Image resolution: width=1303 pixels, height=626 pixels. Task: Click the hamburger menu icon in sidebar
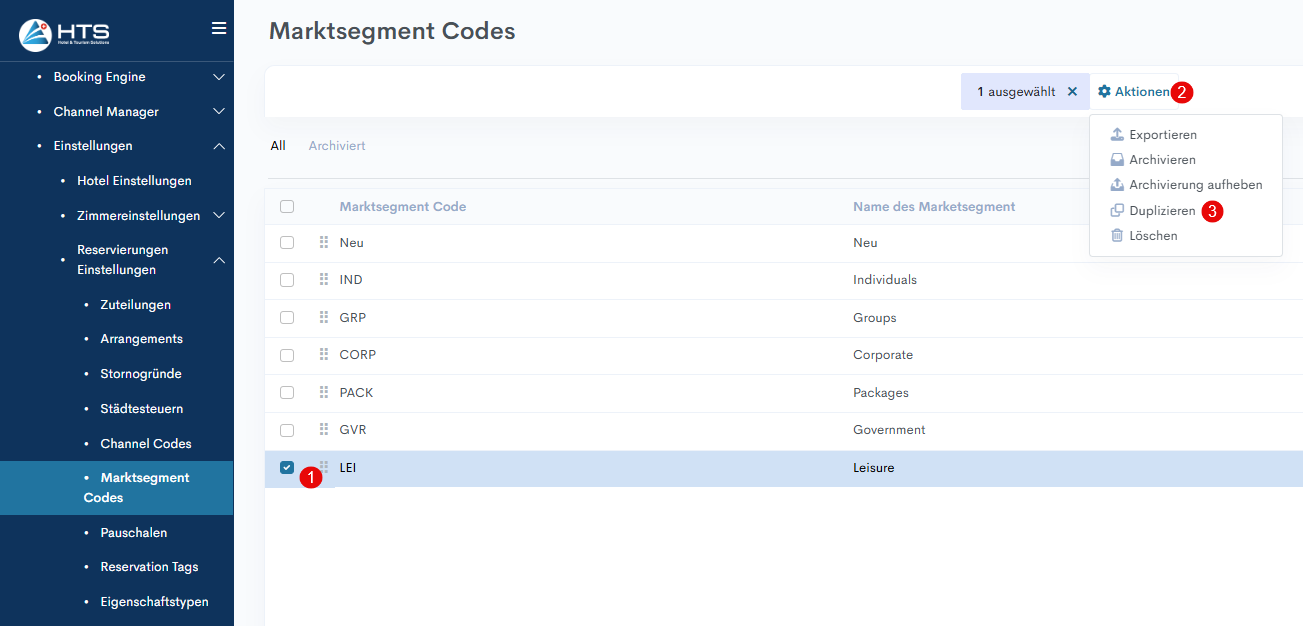tap(219, 28)
